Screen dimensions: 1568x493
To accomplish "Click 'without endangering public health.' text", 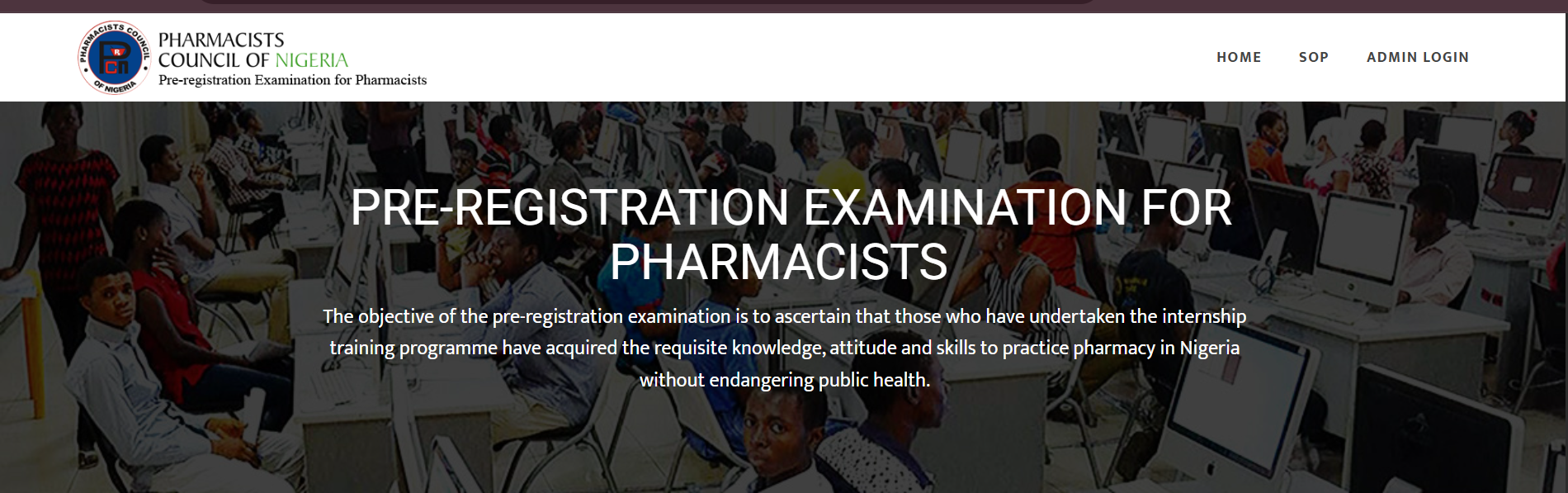I will point(784,380).
